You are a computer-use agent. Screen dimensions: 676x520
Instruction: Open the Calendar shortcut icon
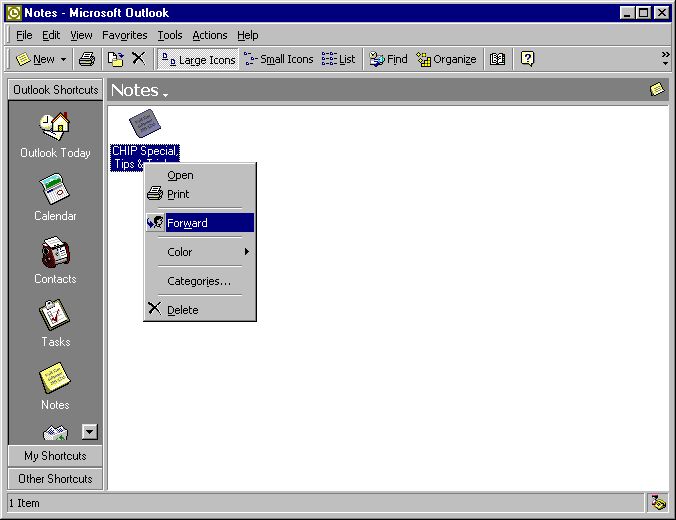tap(55, 189)
